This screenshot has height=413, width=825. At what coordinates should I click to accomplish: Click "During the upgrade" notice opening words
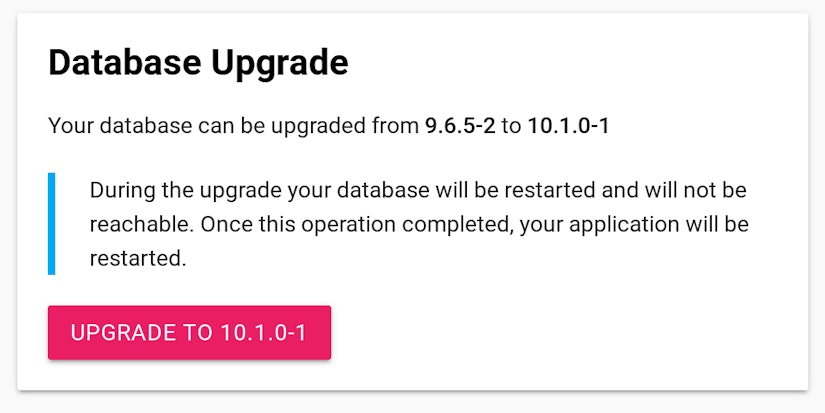(186, 190)
